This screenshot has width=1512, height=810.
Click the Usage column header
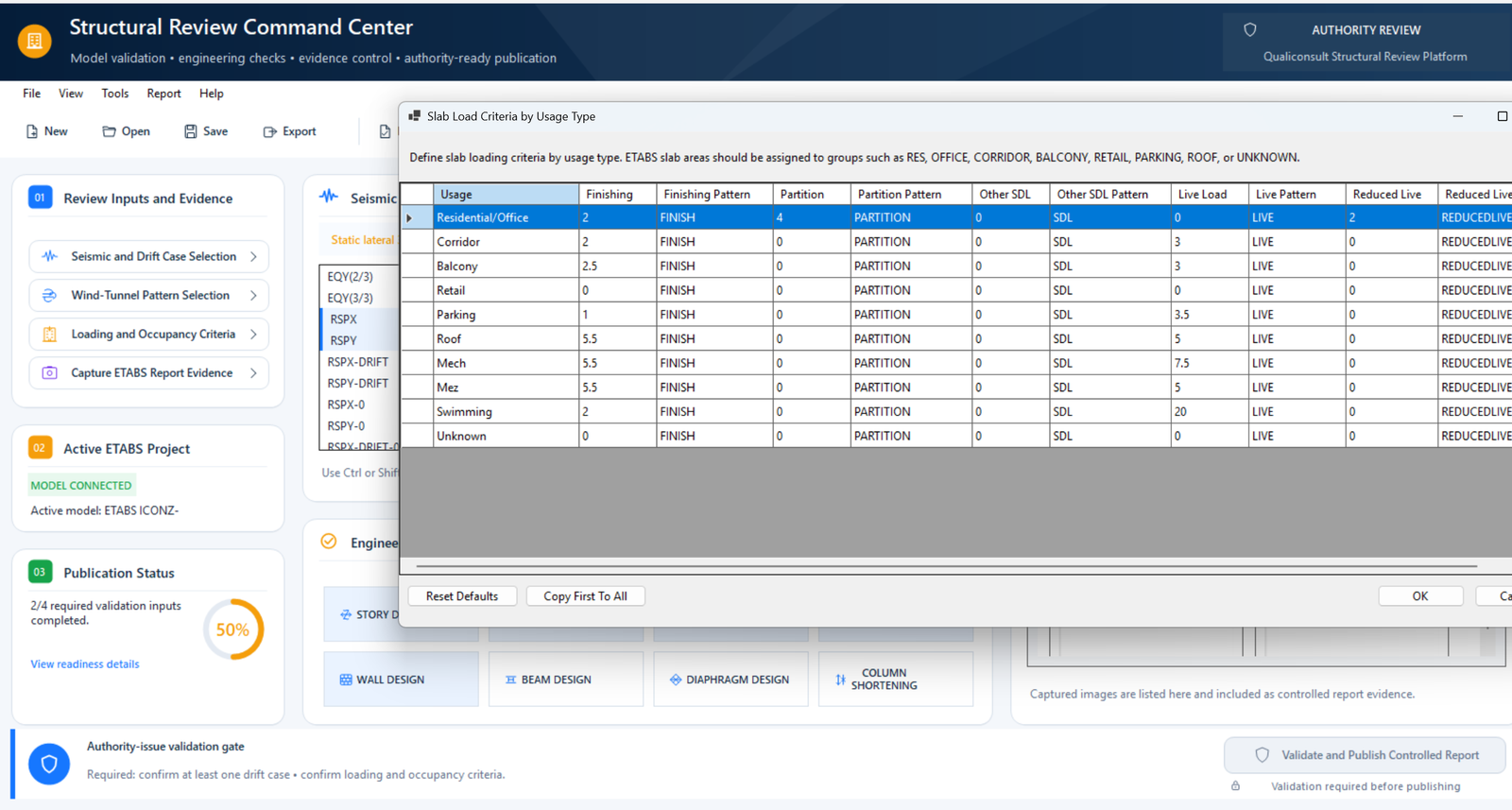506,195
